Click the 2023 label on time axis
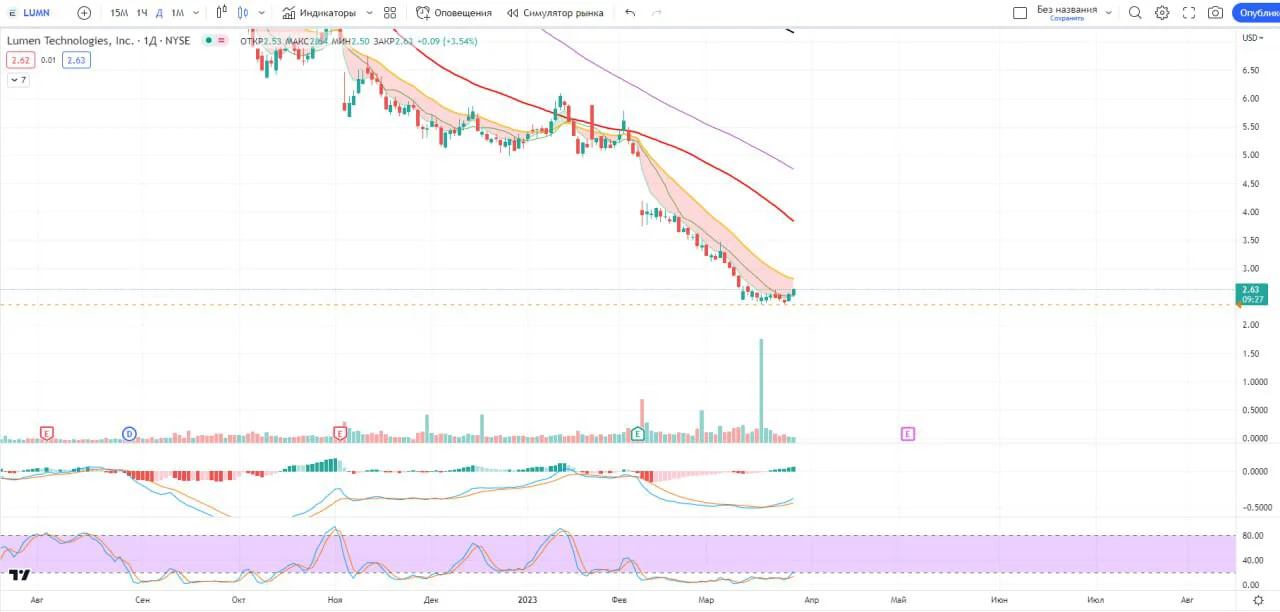 coord(529,600)
